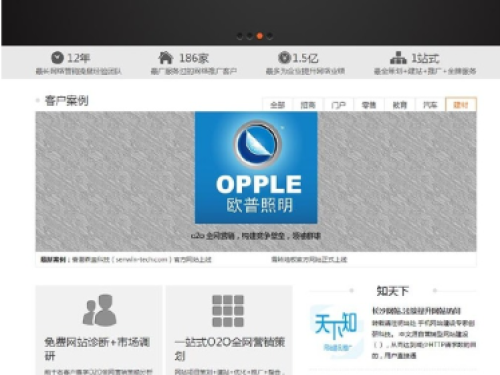Switch to the 教育 case tab

(400, 105)
